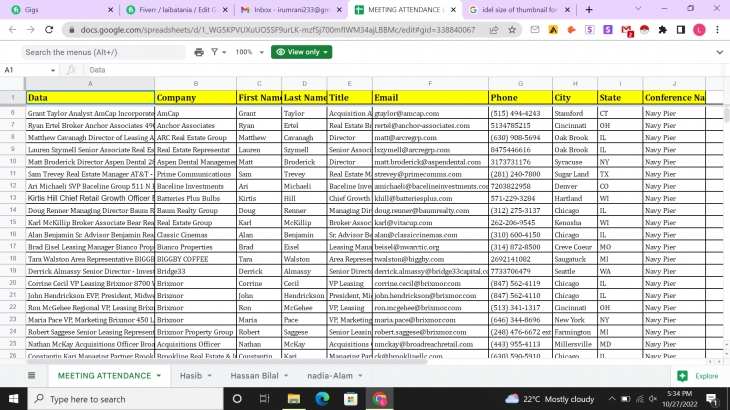Screen dimensions: 730x410
Task: Open Hassan Bilal tab menu arrow
Action: point(286,376)
